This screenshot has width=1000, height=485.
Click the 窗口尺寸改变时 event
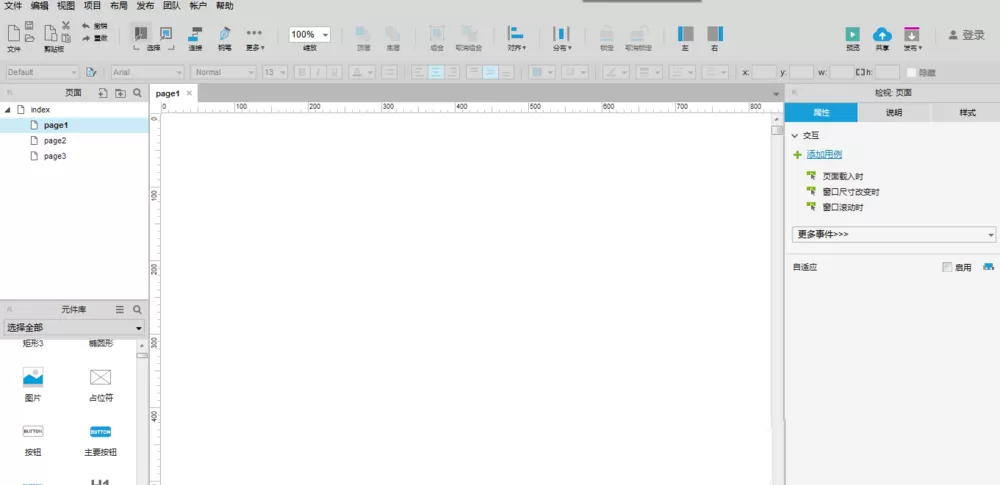pos(851,191)
